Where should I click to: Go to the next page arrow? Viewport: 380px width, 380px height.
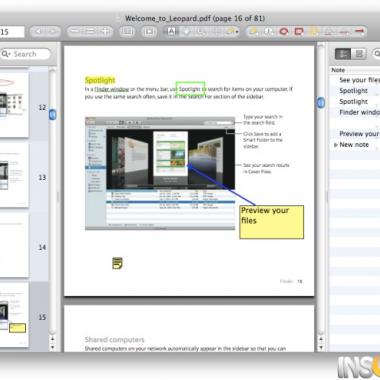pyautogui.click(x=53, y=32)
